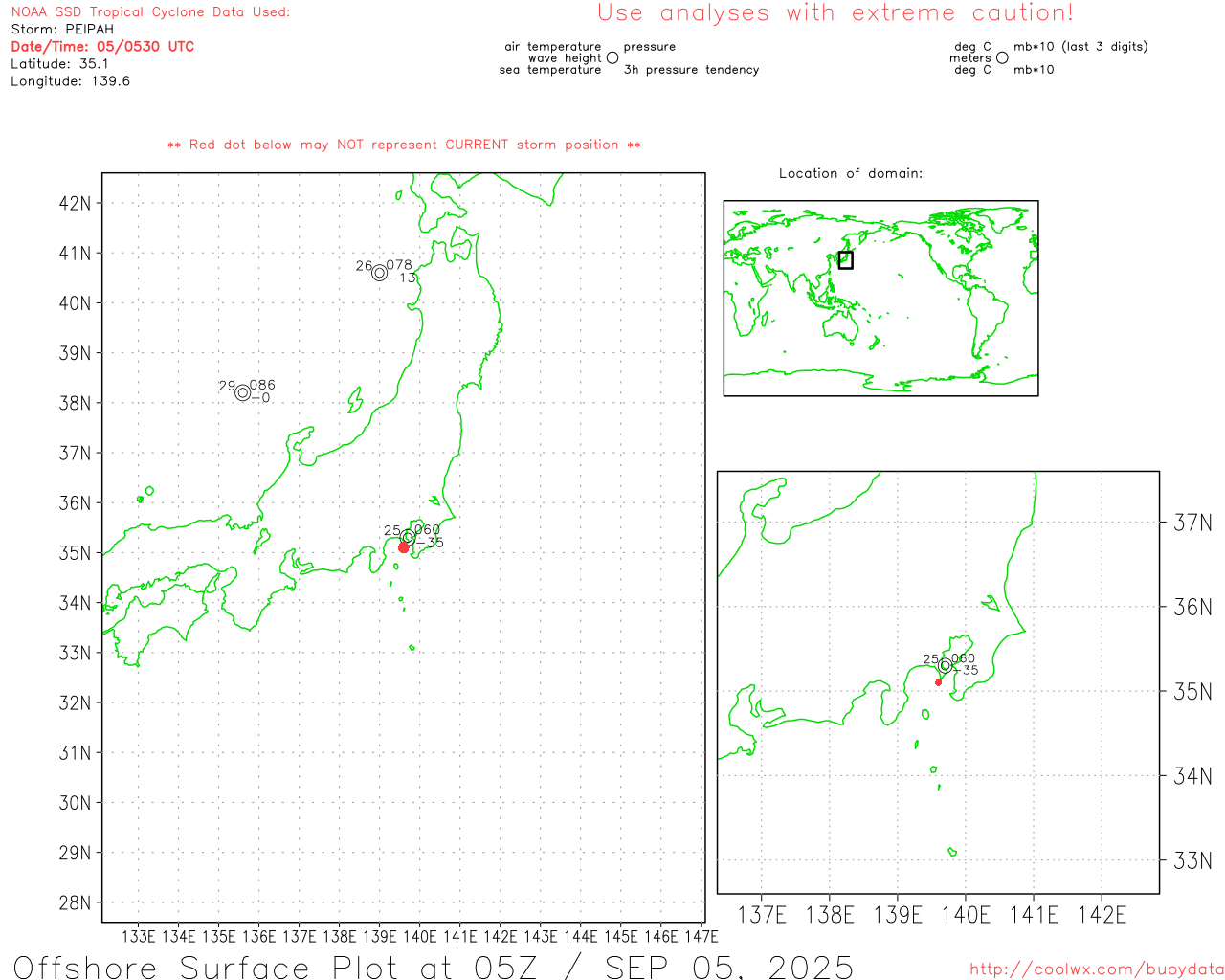The height and width of the screenshot is (980, 1225).
Task: Click the 35N label on main map axis
Action: click(x=76, y=553)
